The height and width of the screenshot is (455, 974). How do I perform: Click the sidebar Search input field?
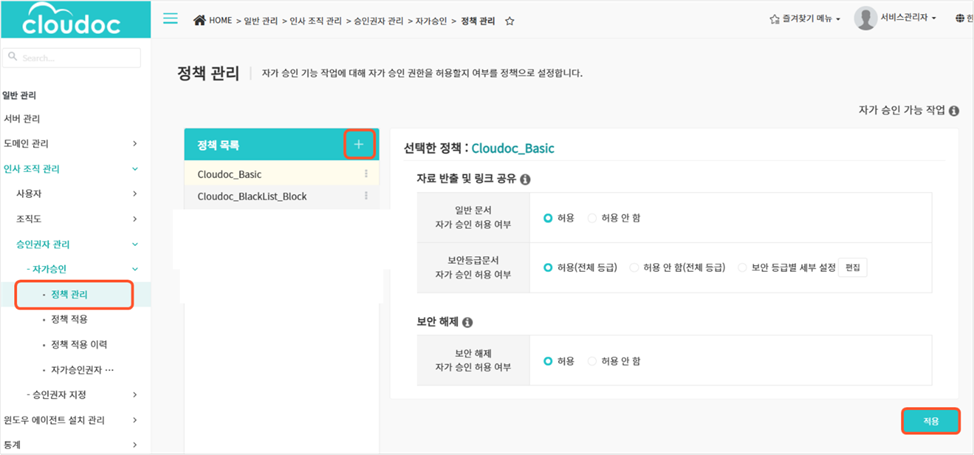coord(74,58)
